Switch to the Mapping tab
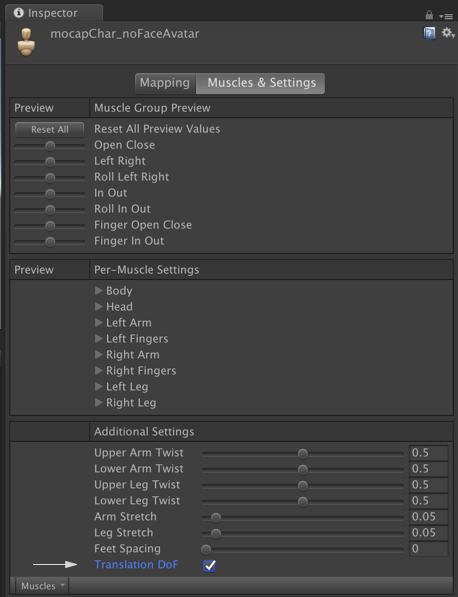This screenshot has width=458, height=597. click(165, 83)
